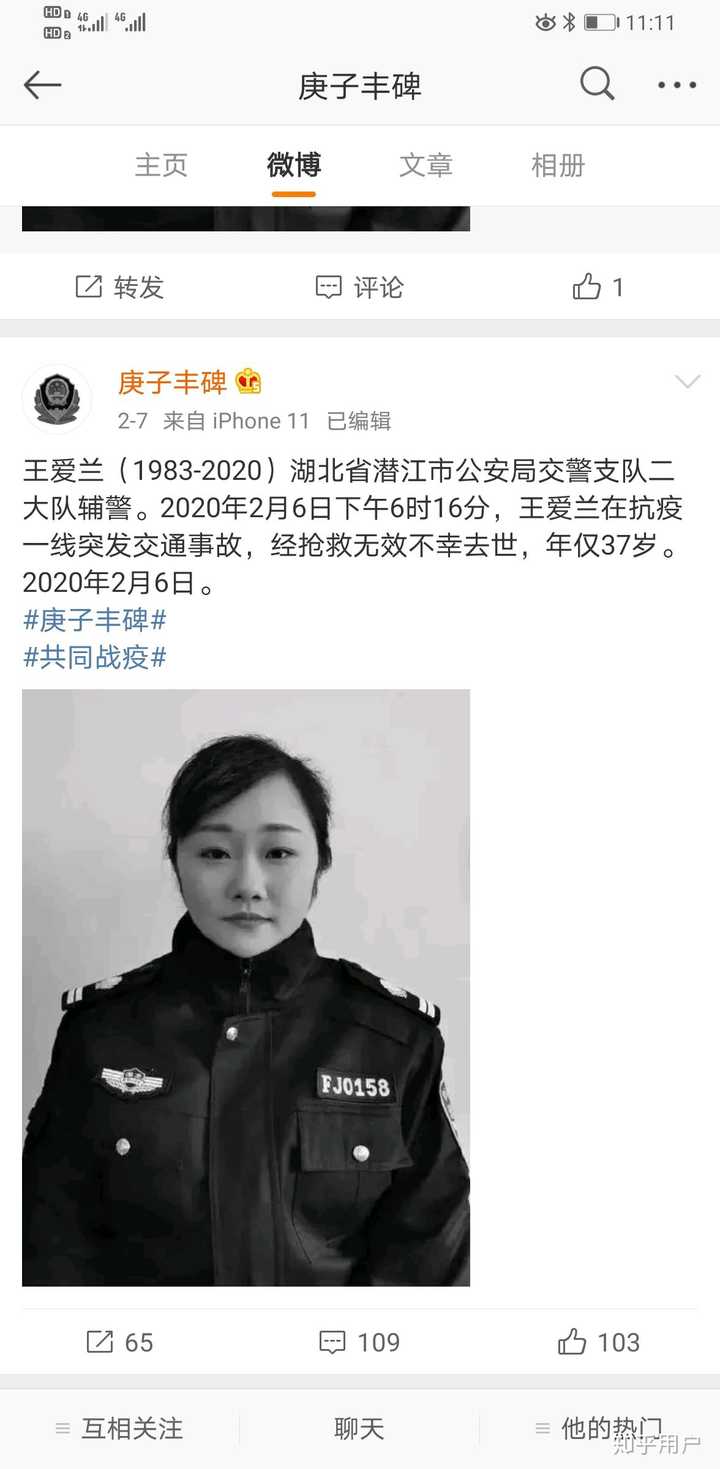Like the top post with one like
This screenshot has height=1469, width=720.
[587, 288]
